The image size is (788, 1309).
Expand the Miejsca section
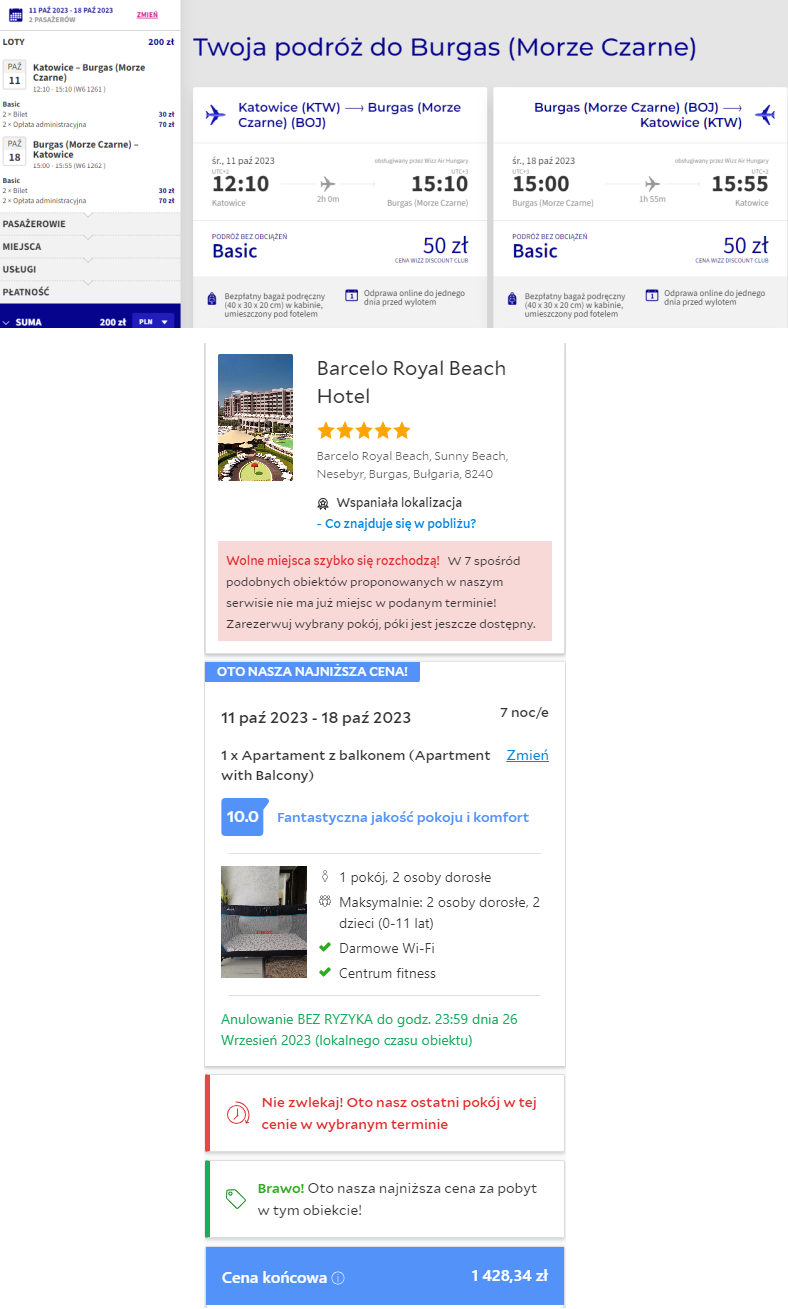[x=88, y=246]
